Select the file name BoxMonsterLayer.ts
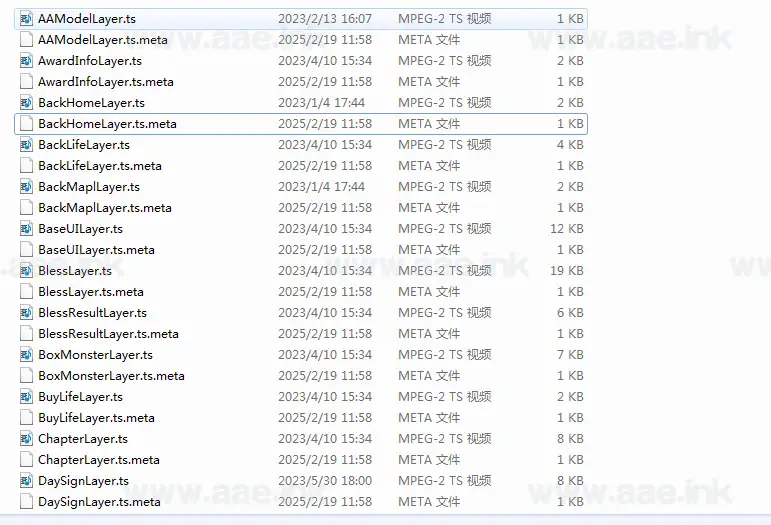771x525 pixels. pyautogui.click(x=95, y=355)
